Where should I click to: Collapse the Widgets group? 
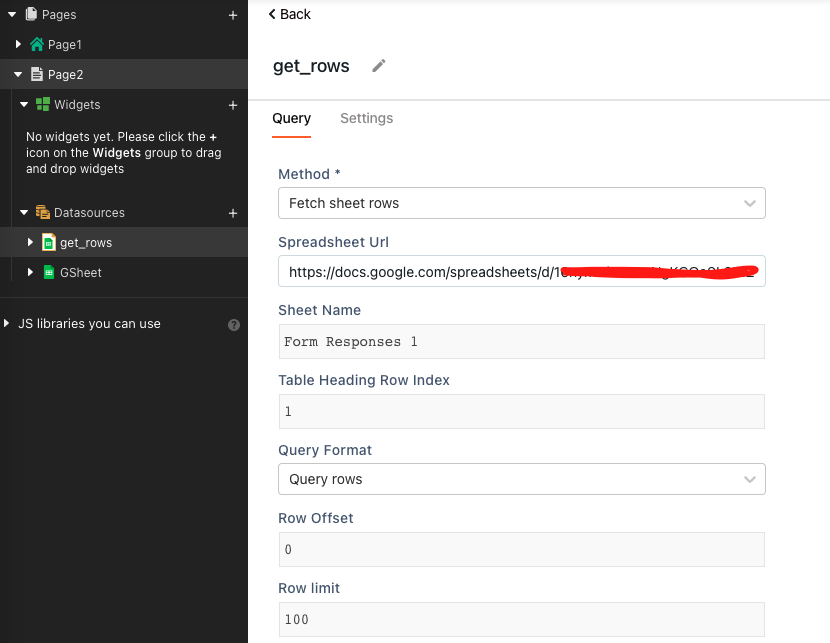tap(25, 105)
